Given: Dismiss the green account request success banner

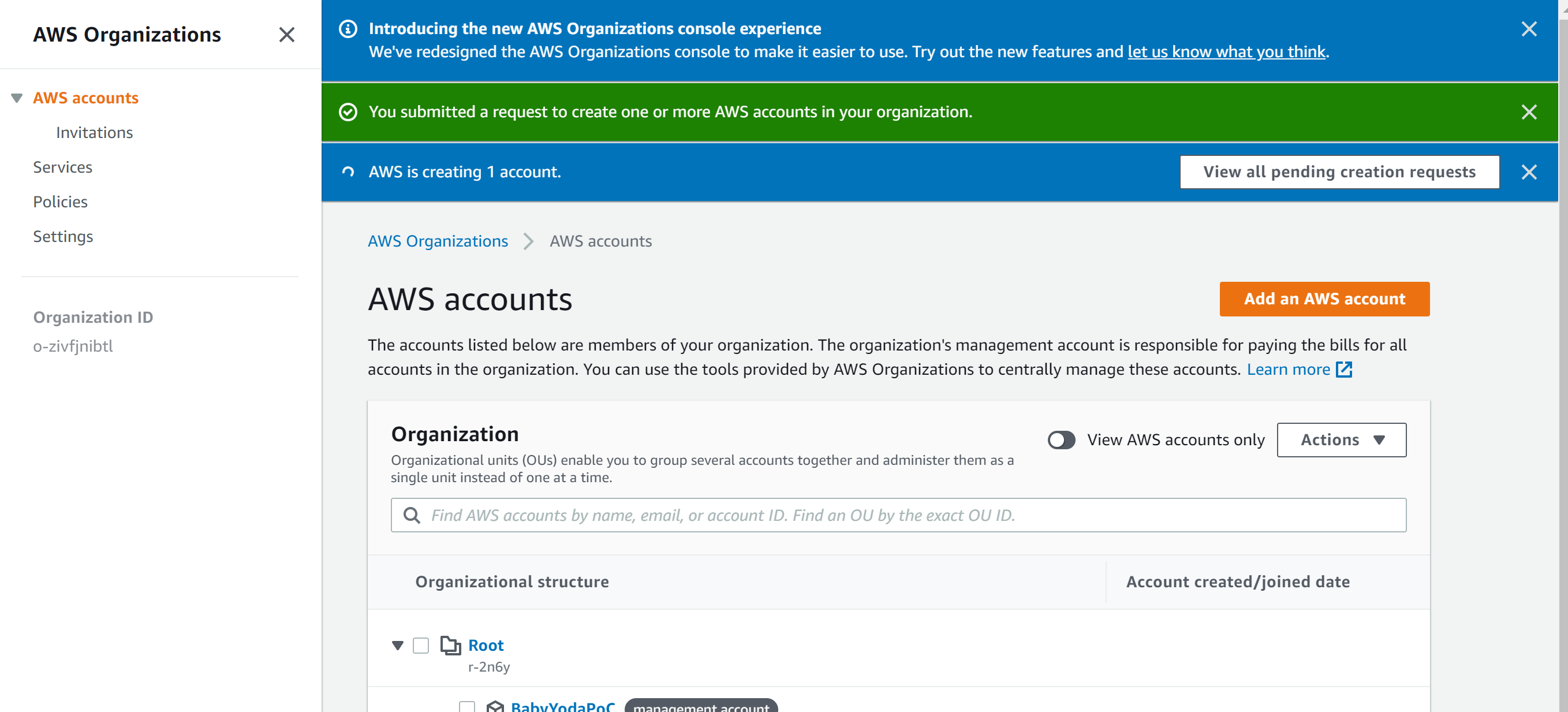Looking at the screenshot, I should point(1528,112).
